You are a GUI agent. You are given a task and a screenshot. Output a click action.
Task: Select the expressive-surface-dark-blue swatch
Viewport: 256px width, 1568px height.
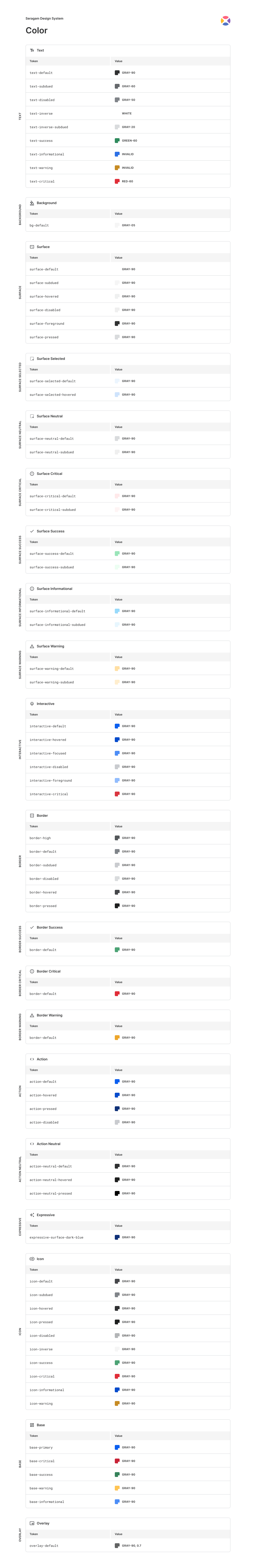[117, 1238]
